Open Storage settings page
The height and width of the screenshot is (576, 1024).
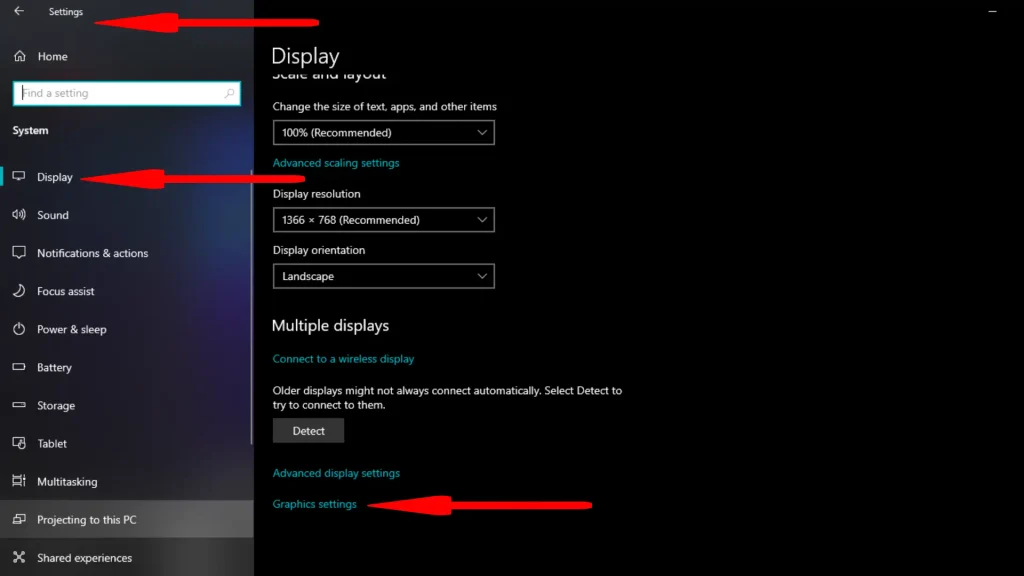click(x=127, y=406)
